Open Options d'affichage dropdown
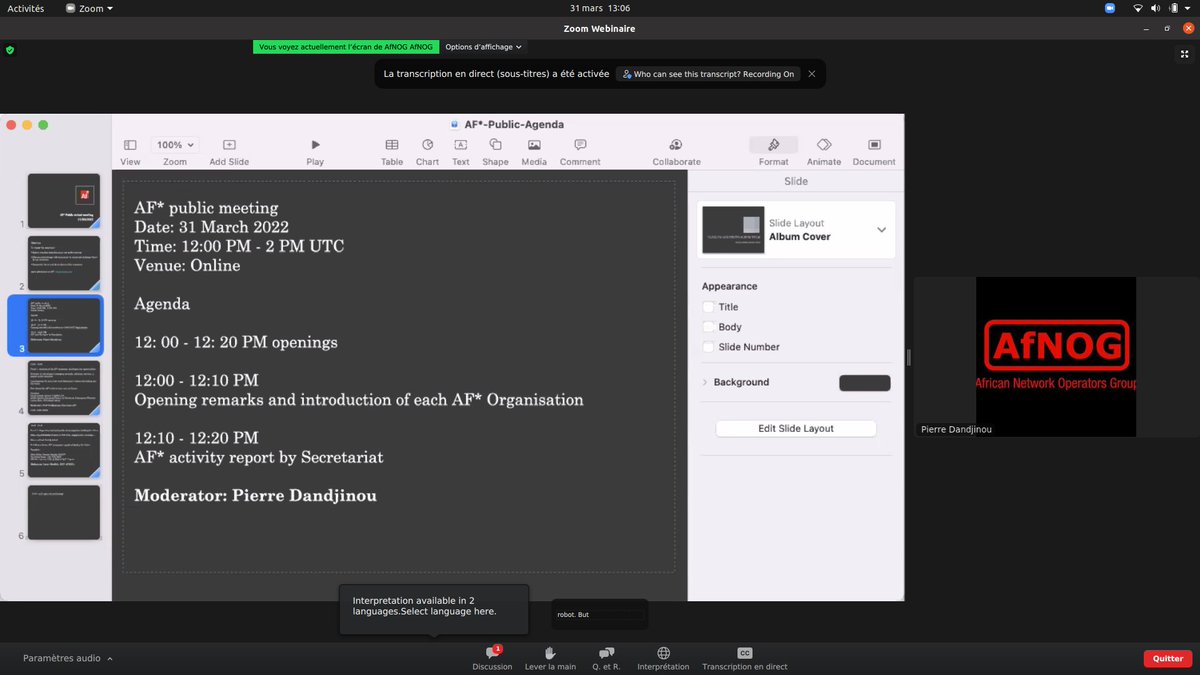Screen dimensions: 1200x675 coord(483,47)
